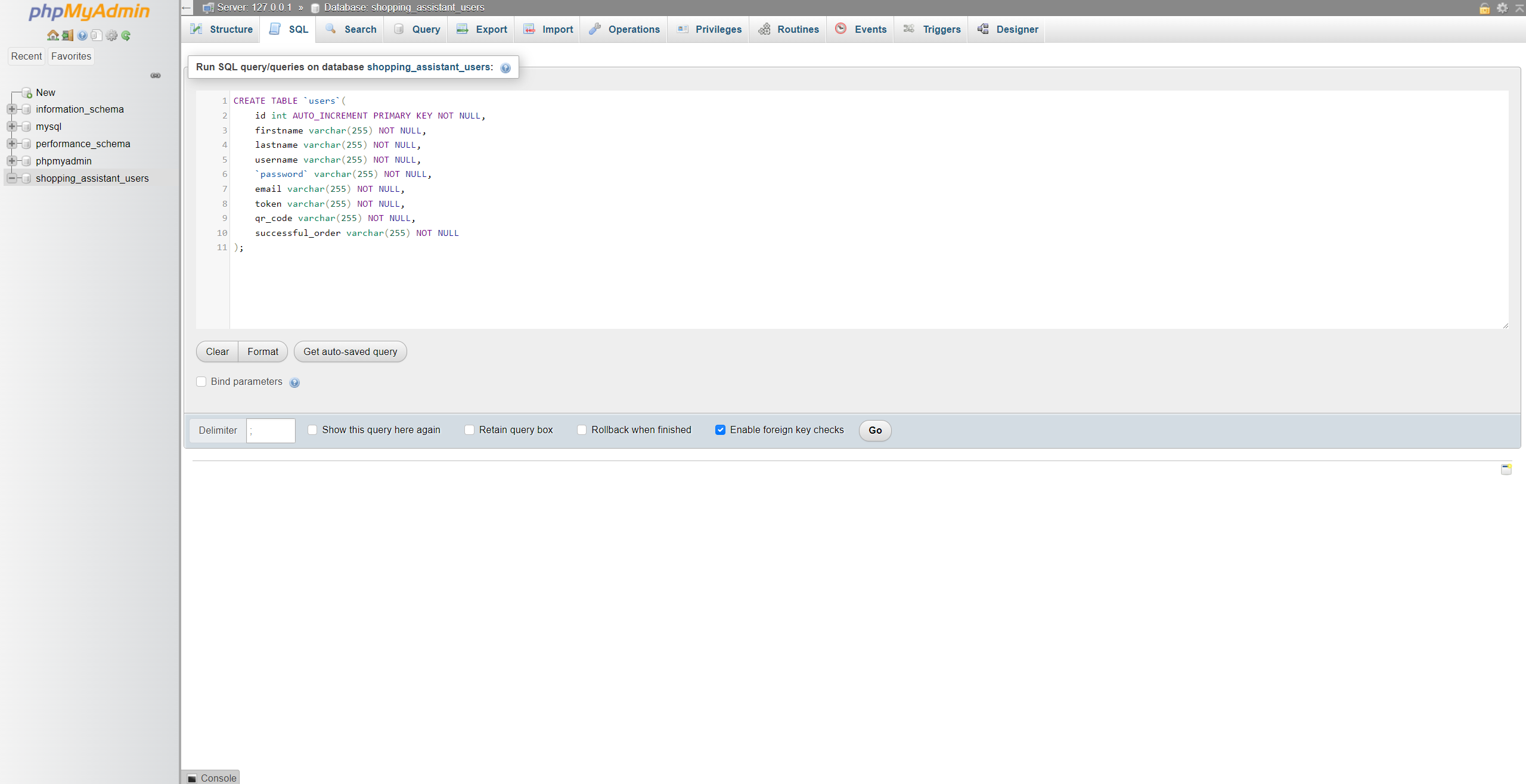
Task: Enable the Bind parameters checkbox
Action: pos(201,381)
